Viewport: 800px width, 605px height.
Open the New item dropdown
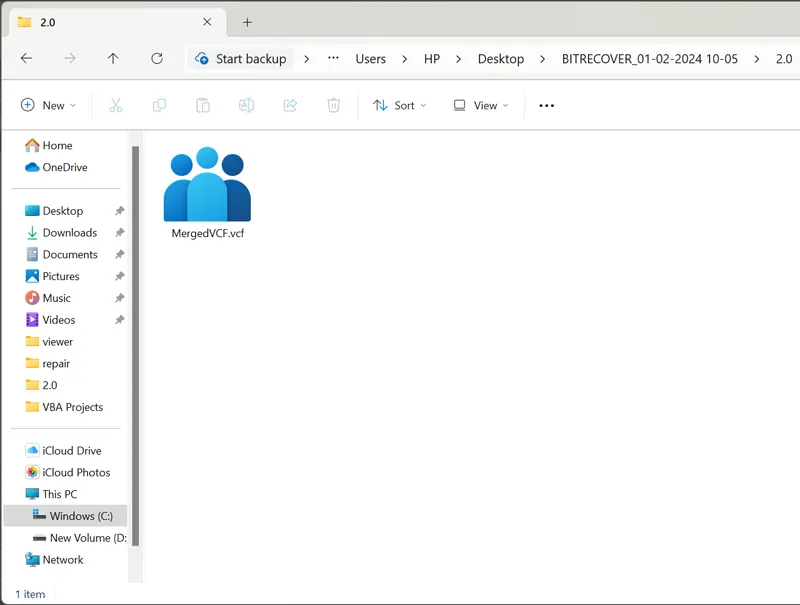pyautogui.click(x=49, y=105)
